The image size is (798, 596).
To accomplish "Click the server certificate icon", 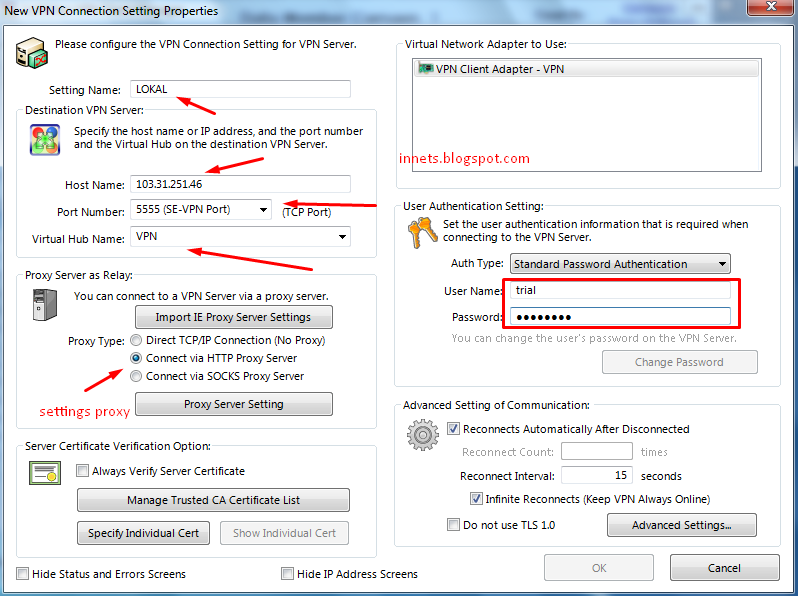I will coord(45,473).
